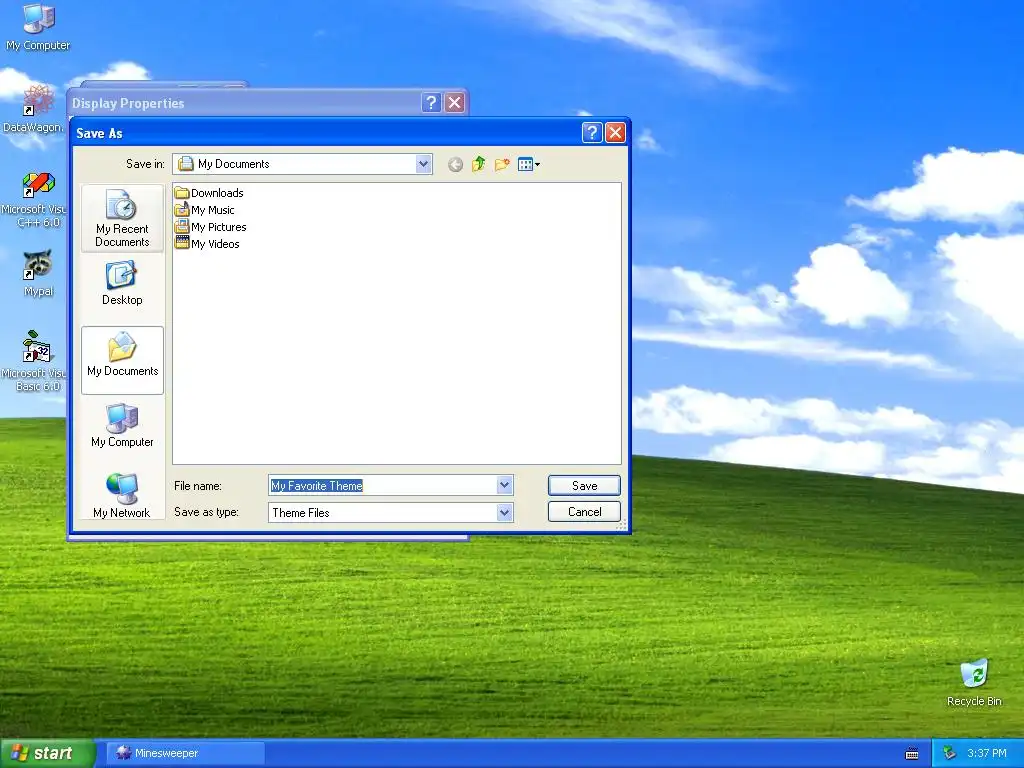1024x768 pixels.
Task: Click the taskbar clock showing 3:37 PM
Action: click(x=987, y=753)
